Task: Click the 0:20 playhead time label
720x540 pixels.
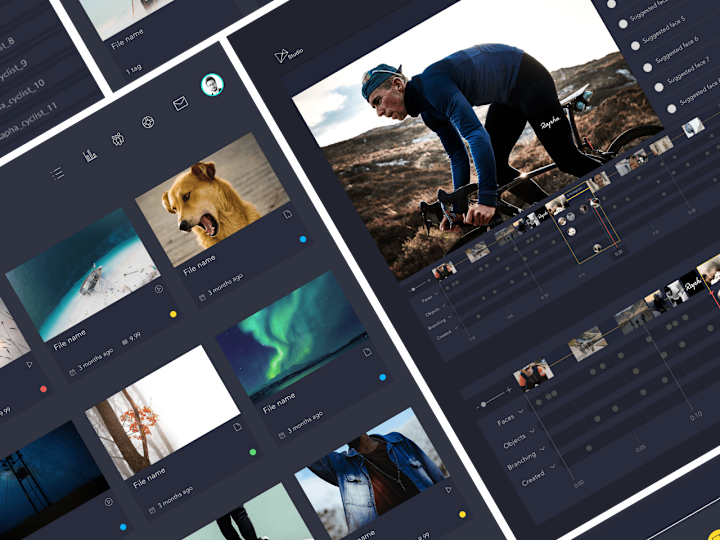Action: tap(619, 252)
